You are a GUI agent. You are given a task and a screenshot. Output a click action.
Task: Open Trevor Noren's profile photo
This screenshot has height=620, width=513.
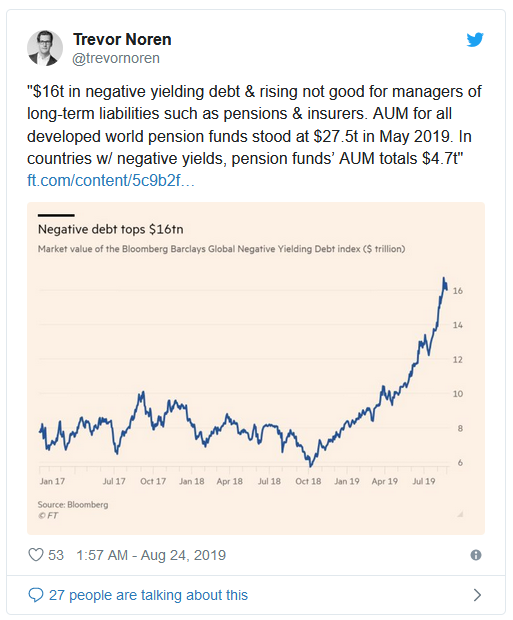(x=45, y=48)
